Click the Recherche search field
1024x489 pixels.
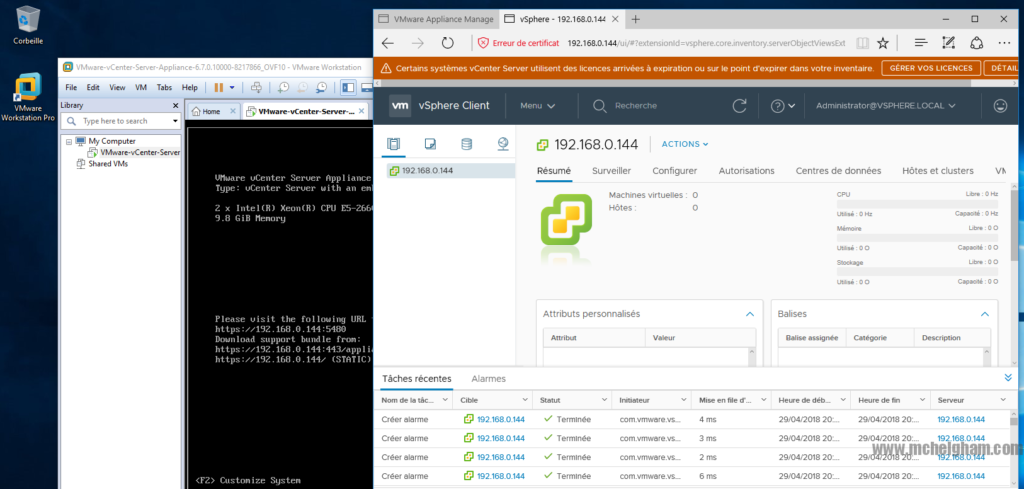pos(636,106)
